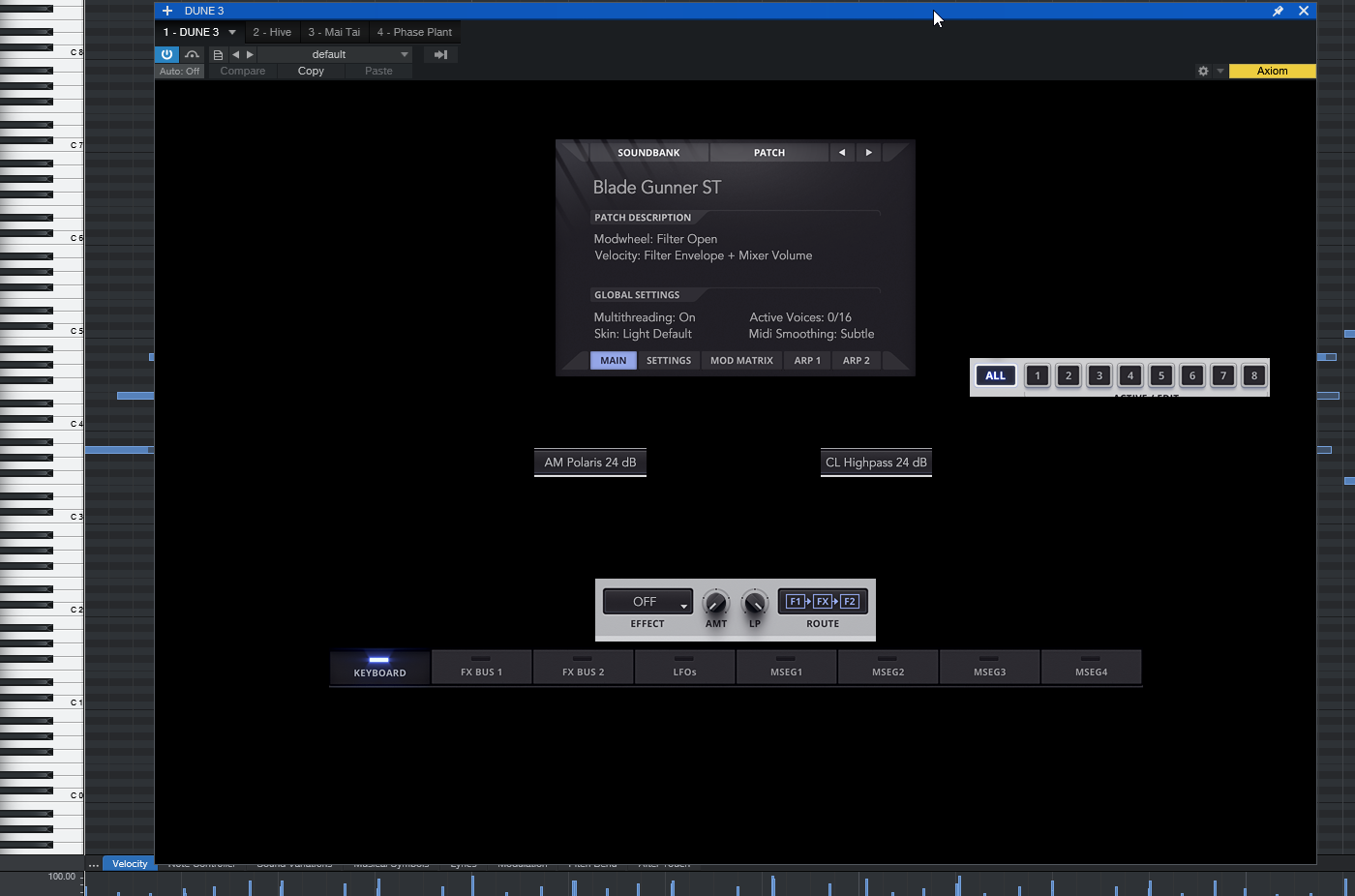Screen dimensions: 1355x896
Task: Open the AM Polaris 24 dB filter type selector
Action: pyautogui.click(x=590, y=463)
